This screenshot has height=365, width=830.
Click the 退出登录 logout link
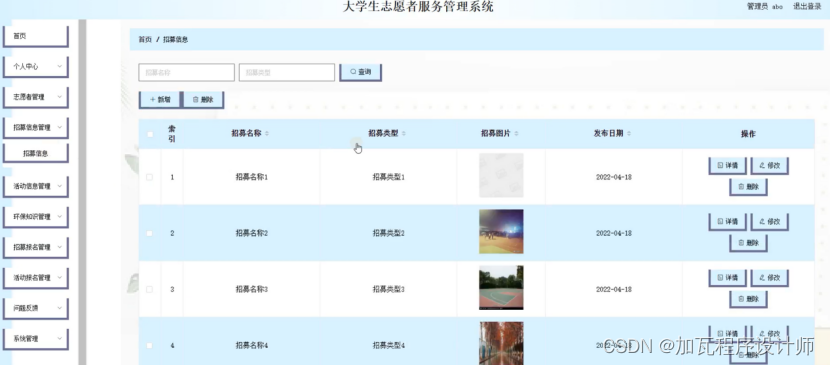click(807, 7)
